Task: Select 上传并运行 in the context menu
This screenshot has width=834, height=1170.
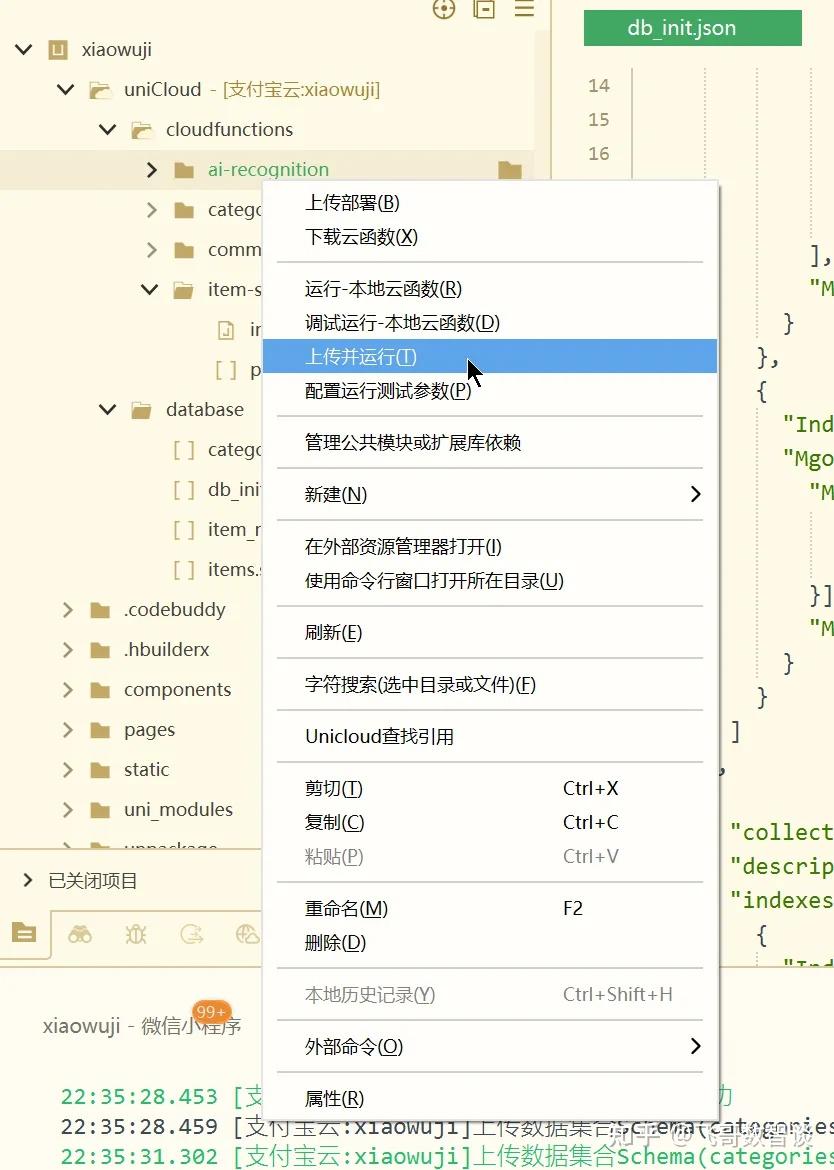Action: [x=361, y=357]
